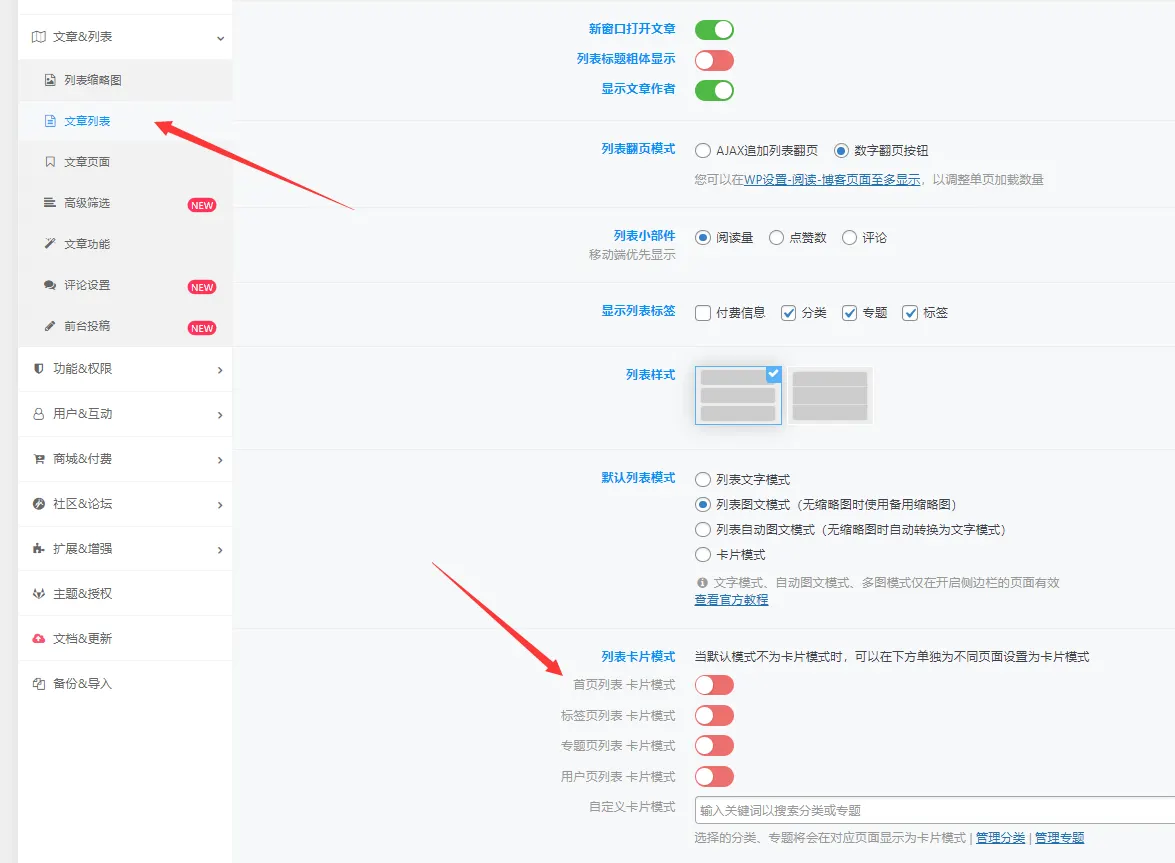Viewport: 1175px width, 863px height.
Task: Choose 阅读量 for list widget
Action: (x=703, y=237)
